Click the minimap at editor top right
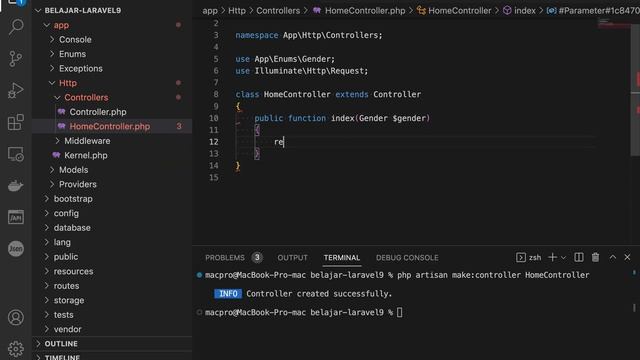This screenshot has width=640, height=360. 614,24
